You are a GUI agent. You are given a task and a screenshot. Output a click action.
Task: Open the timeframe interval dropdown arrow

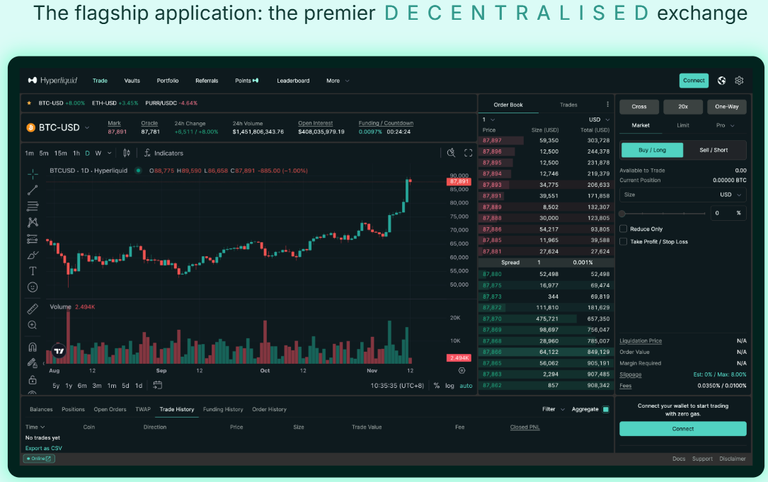109,153
